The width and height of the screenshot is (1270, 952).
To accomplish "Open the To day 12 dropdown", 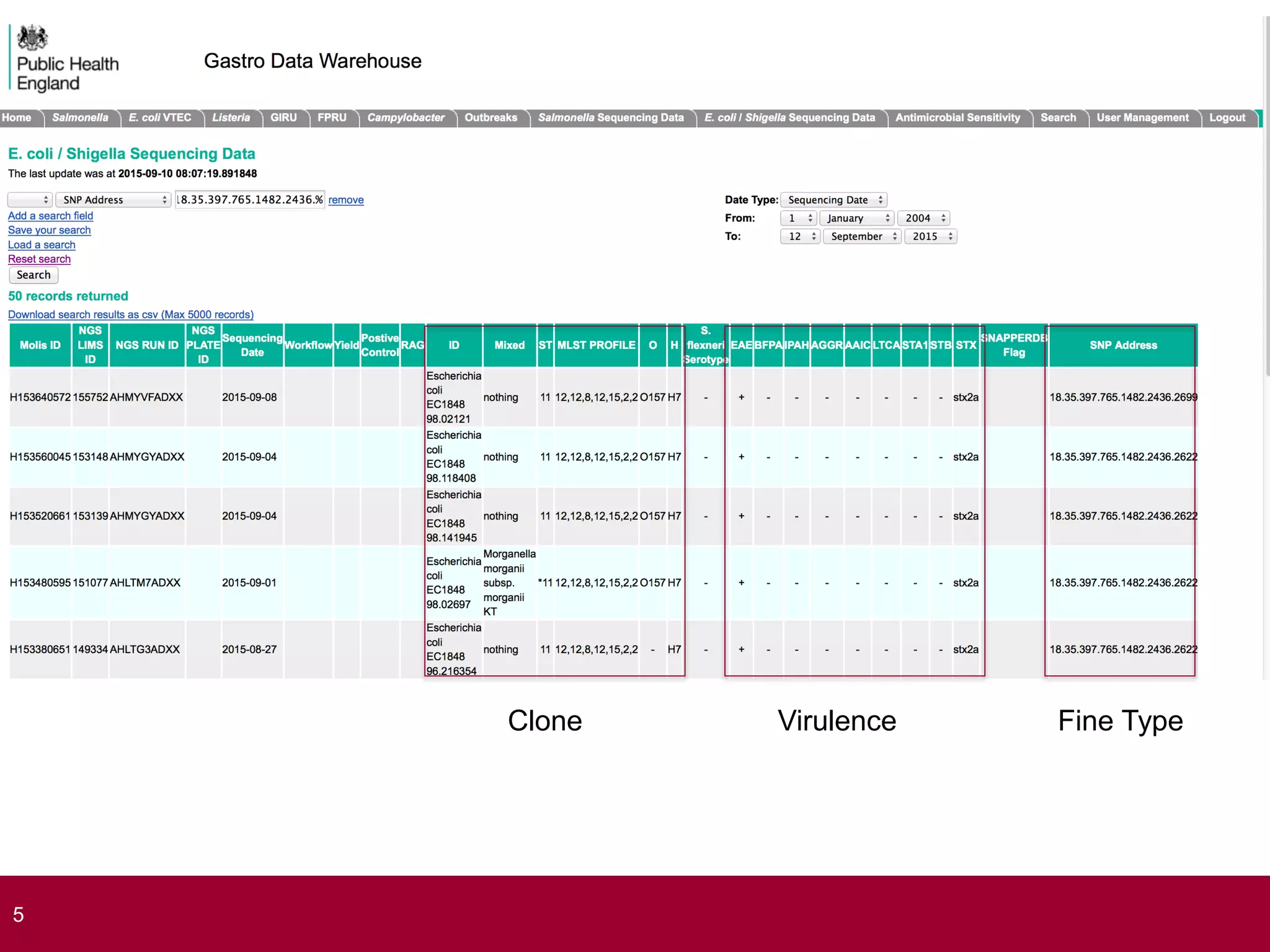I will (x=800, y=236).
